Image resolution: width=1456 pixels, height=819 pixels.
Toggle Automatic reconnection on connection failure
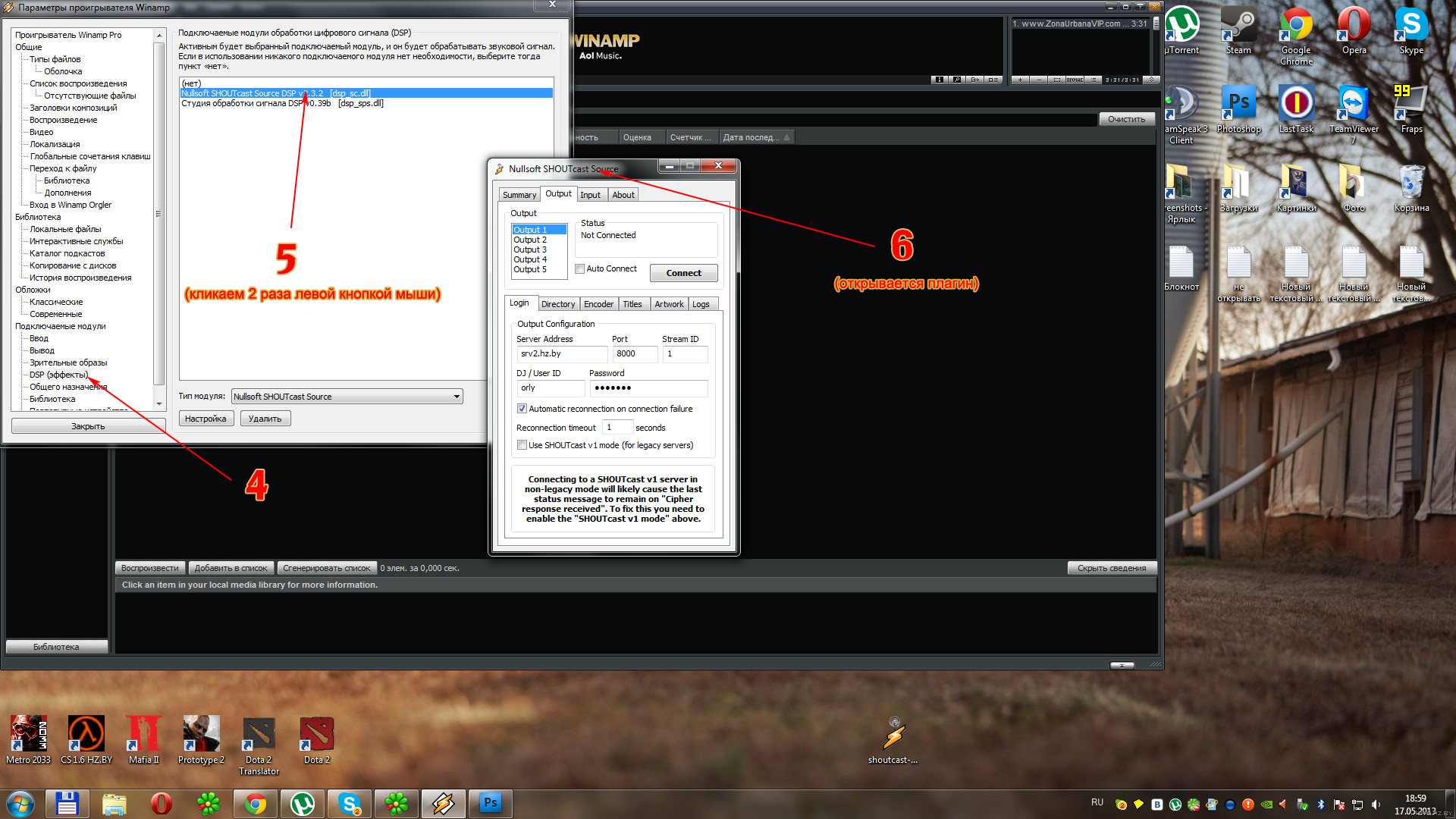[x=522, y=409]
